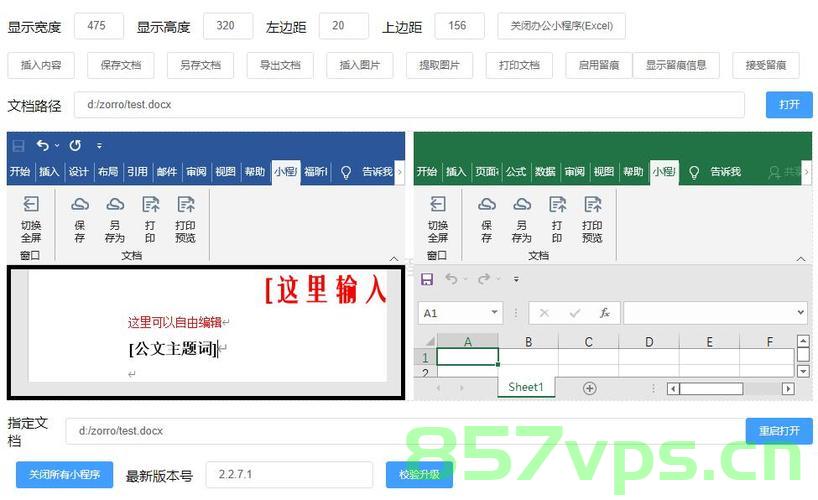Viewport: 818px width, 500px height.
Task: Expand the Excel formula bar arrow
Action: 801,313
